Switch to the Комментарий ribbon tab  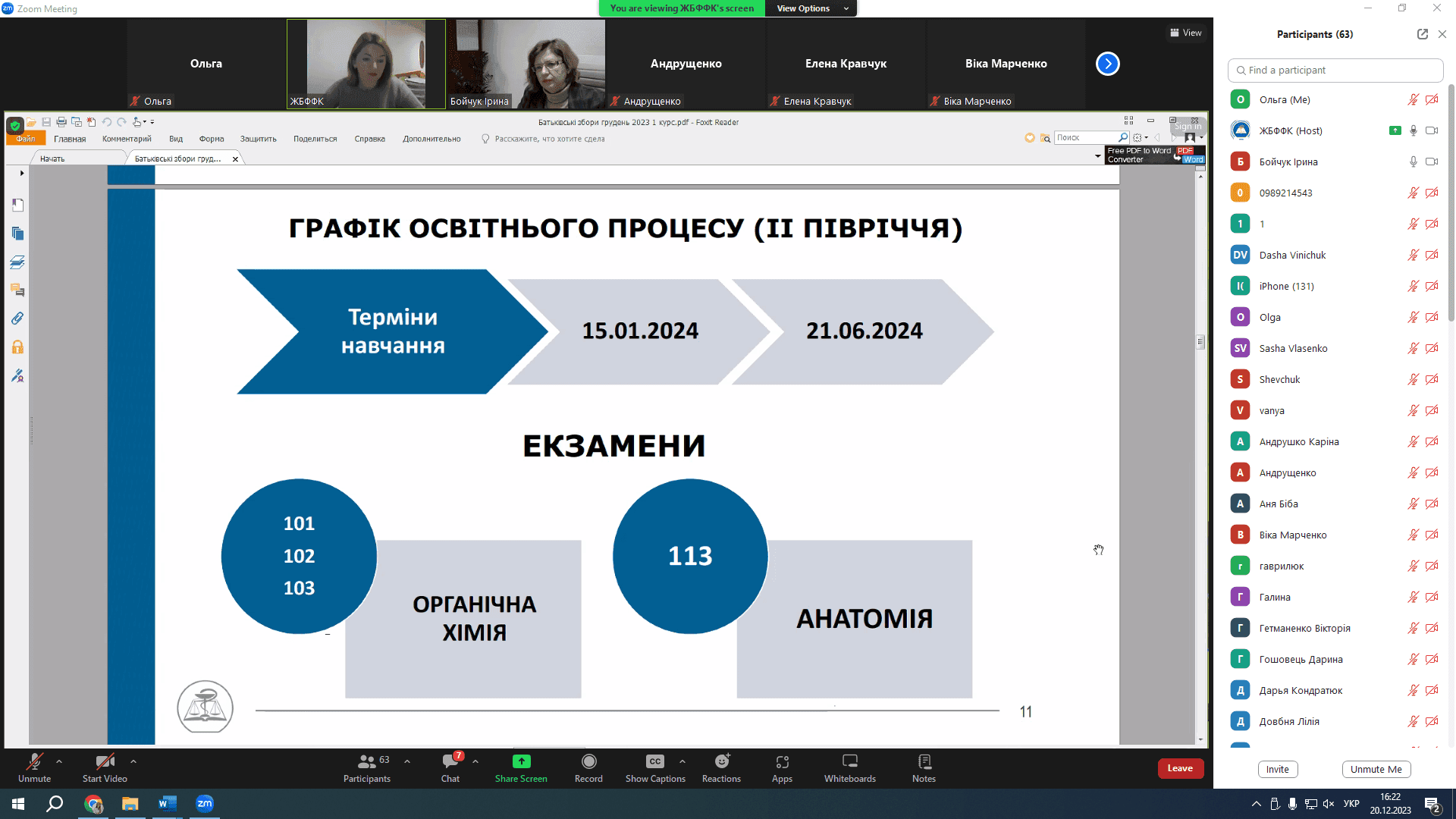(x=127, y=139)
